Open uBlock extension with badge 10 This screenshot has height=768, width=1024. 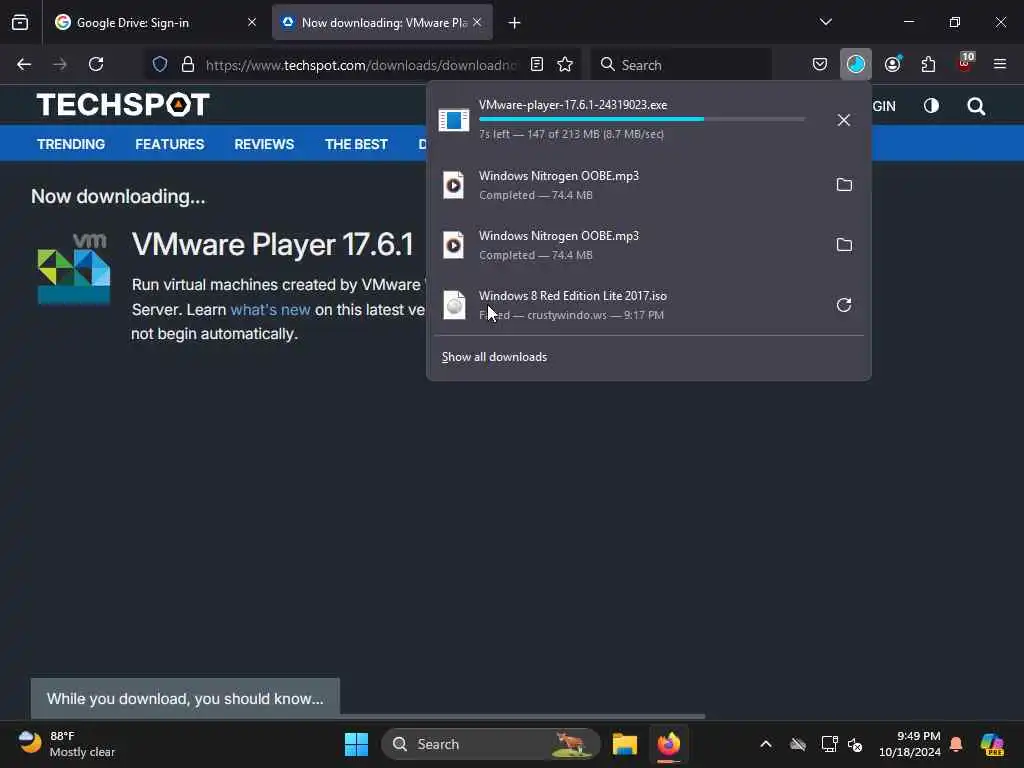[x=965, y=63]
